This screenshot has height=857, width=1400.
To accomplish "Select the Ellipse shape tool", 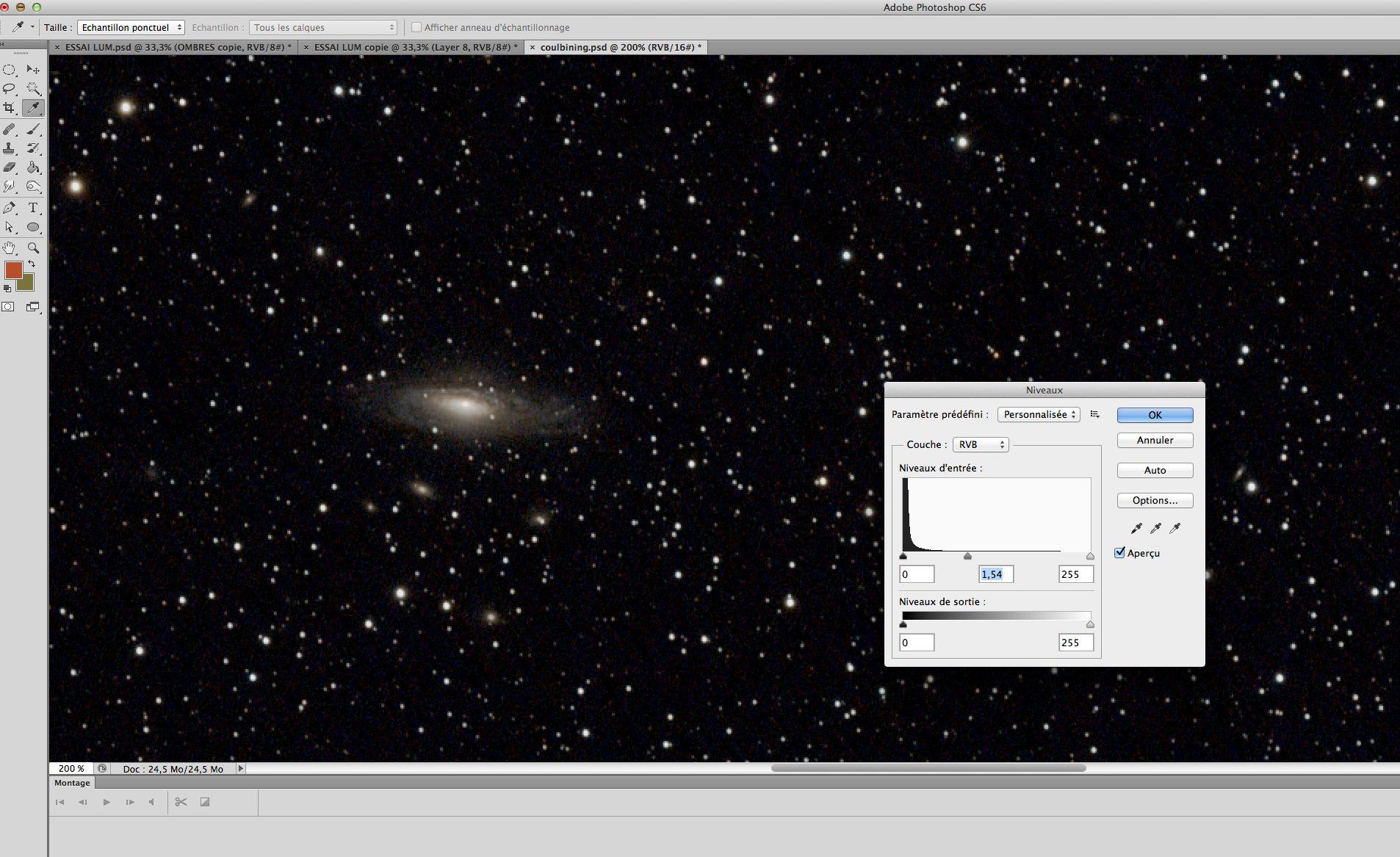I will (x=33, y=228).
